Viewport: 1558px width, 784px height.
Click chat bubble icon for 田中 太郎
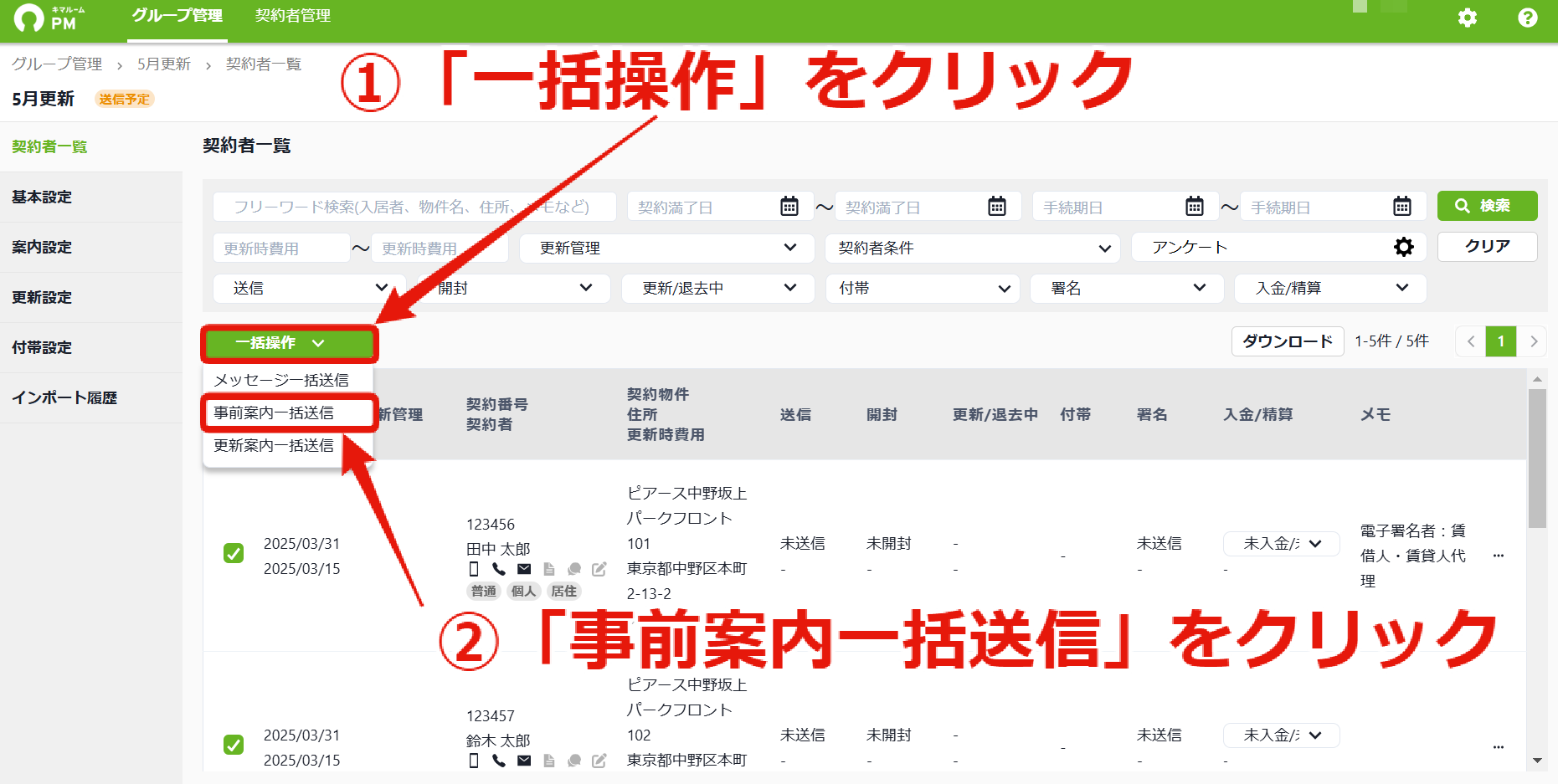coord(574,569)
